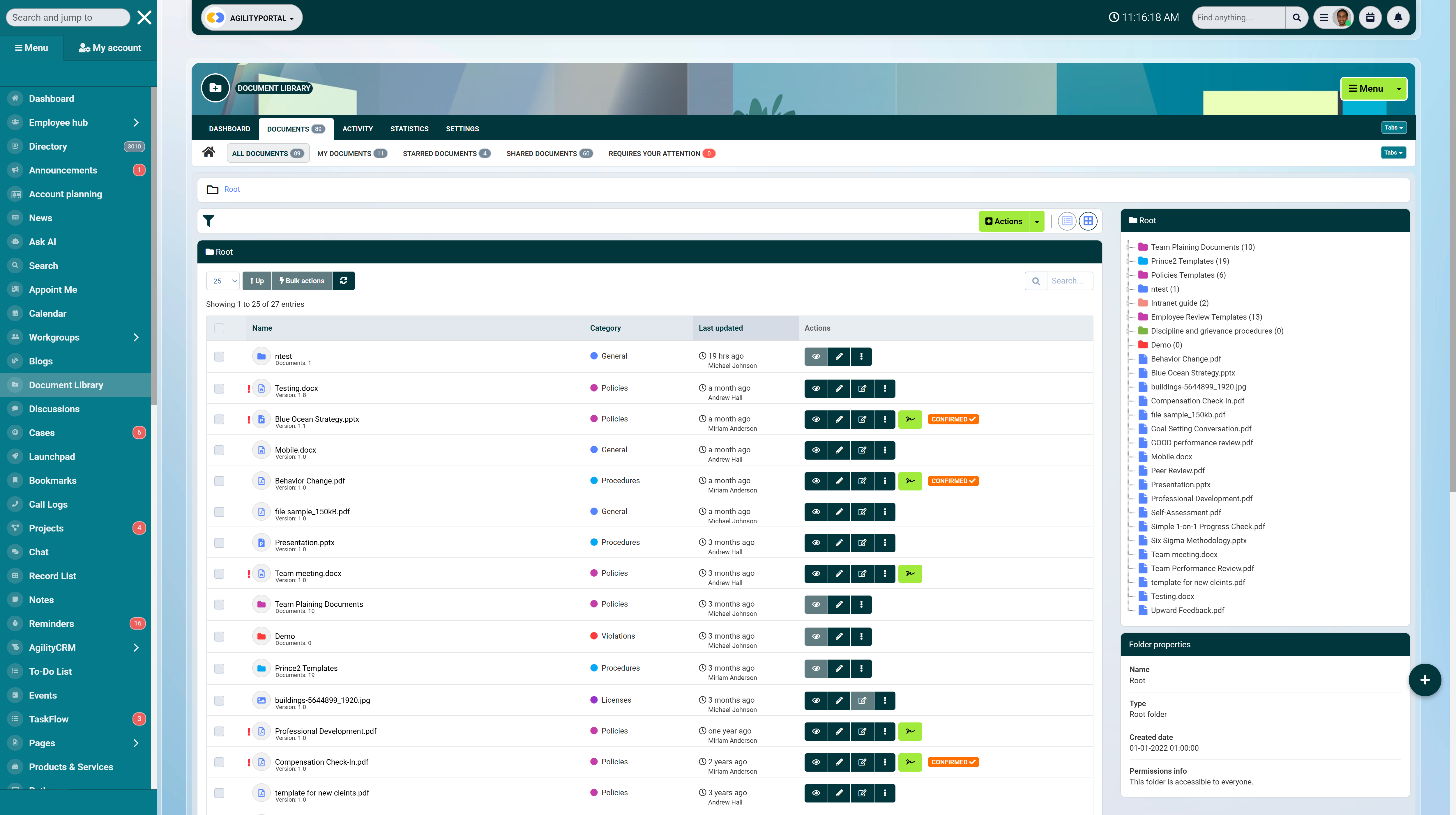
Task: Select checkbox for Presentation.pptx row
Action: [219, 543]
